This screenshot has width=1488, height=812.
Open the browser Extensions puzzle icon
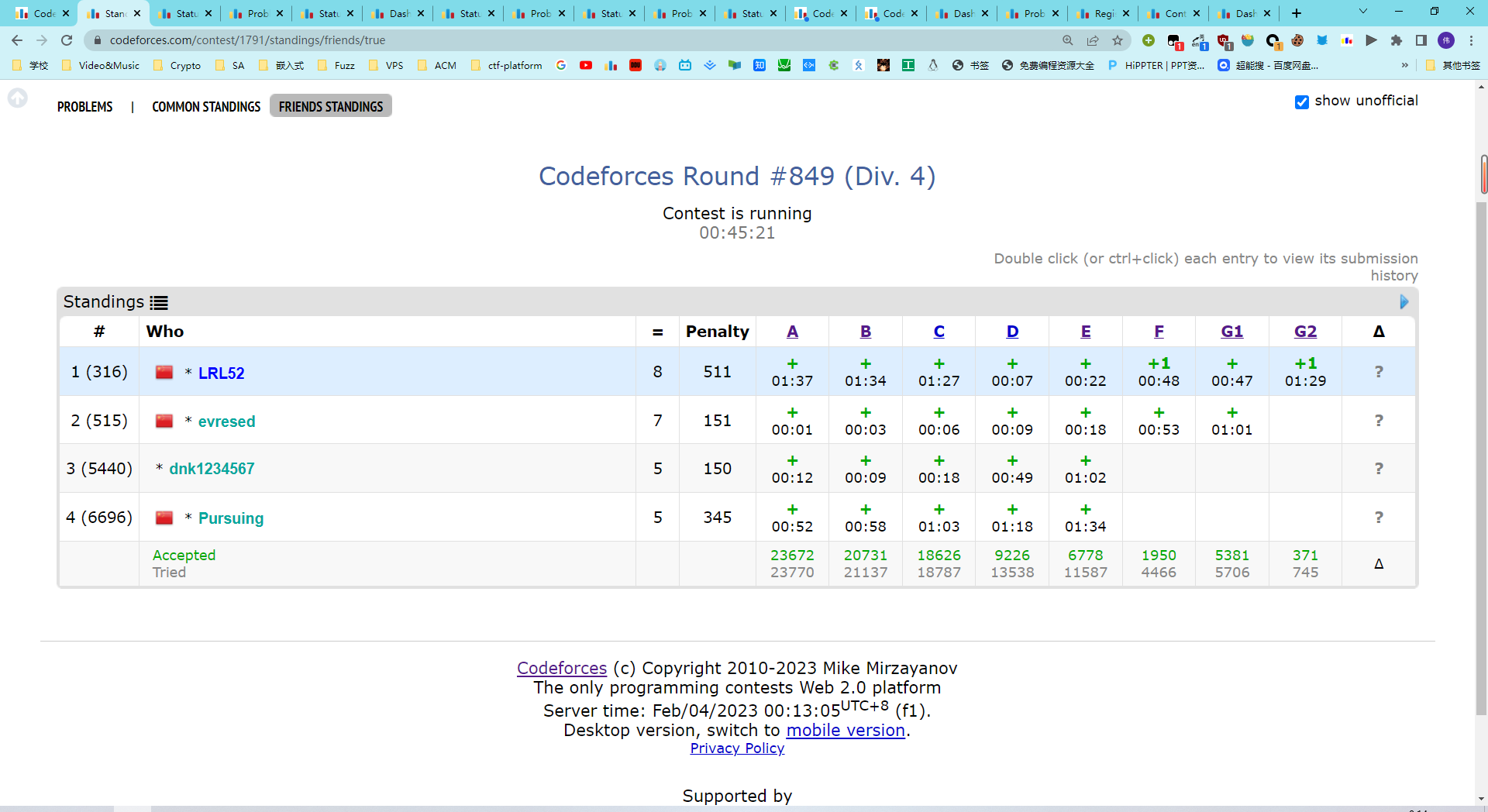click(1397, 40)
